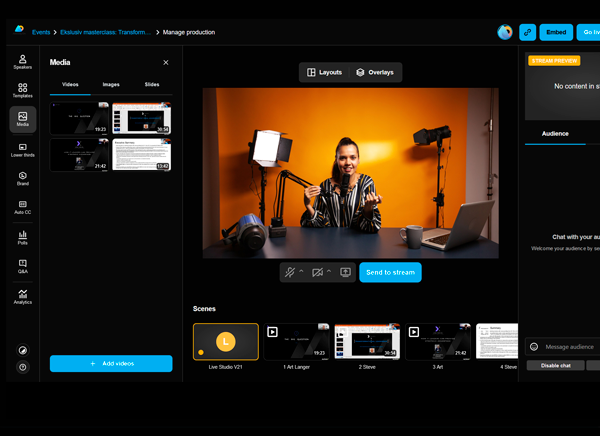Screen dimensions: 600x436
Task: Select the 2 Steve scene
Action: click(367, 342)
